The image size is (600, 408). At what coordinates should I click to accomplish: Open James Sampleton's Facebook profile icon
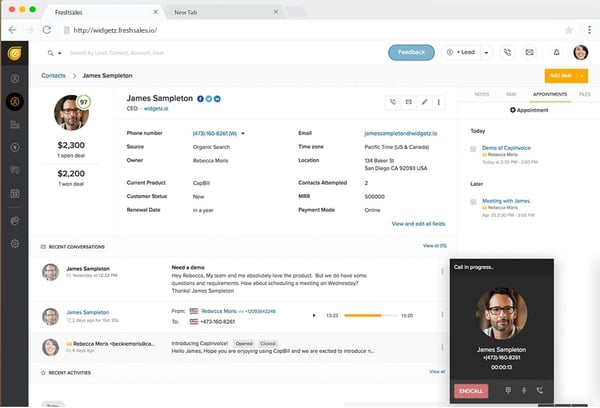tap(200, 98)
